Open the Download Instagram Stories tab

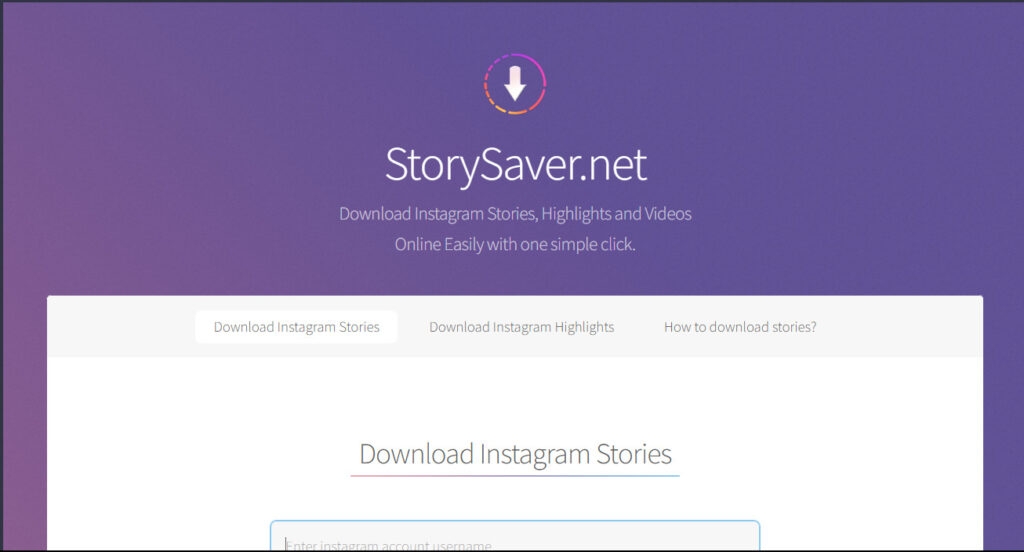[296, 327]
